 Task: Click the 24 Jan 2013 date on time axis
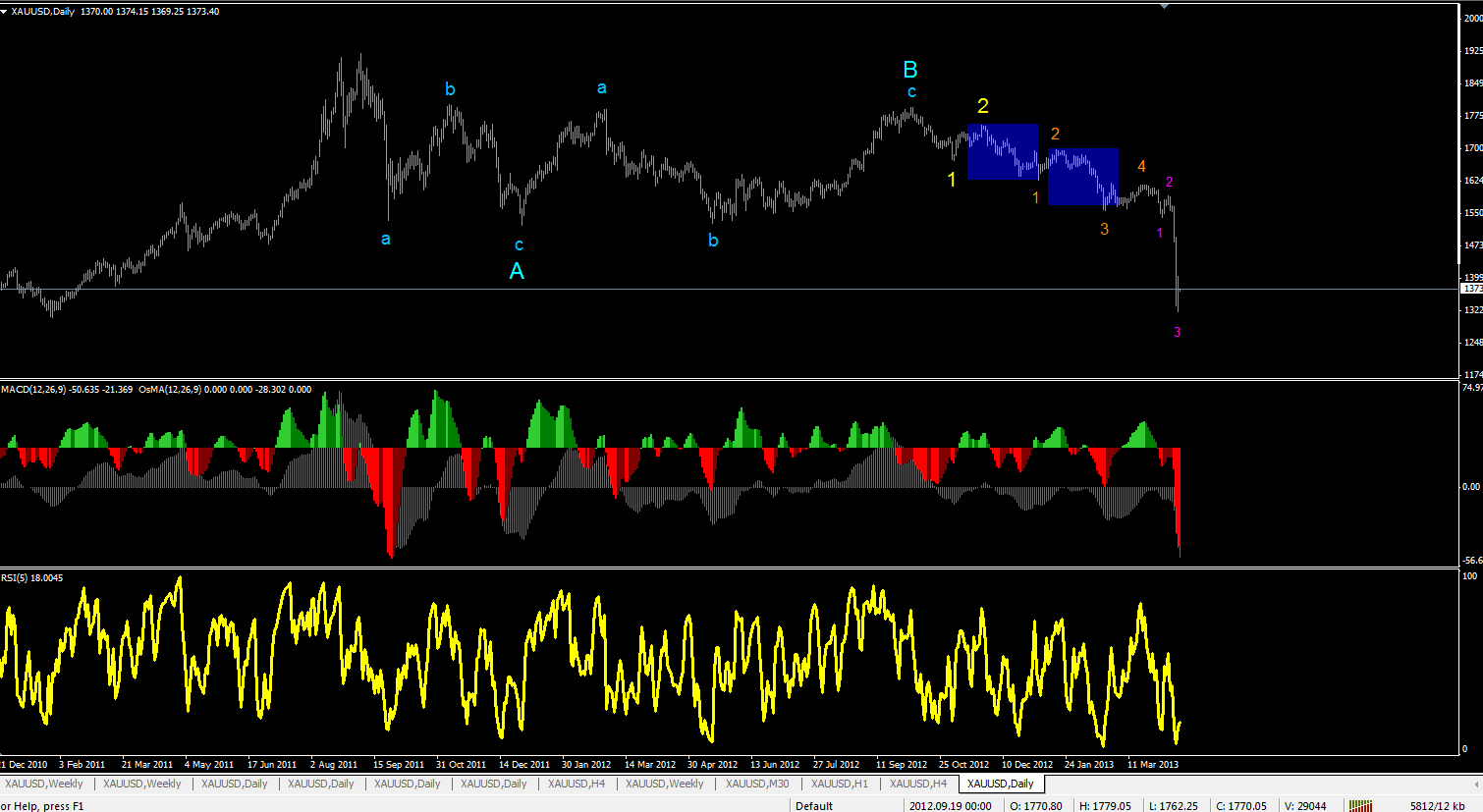pos(1089,764)
